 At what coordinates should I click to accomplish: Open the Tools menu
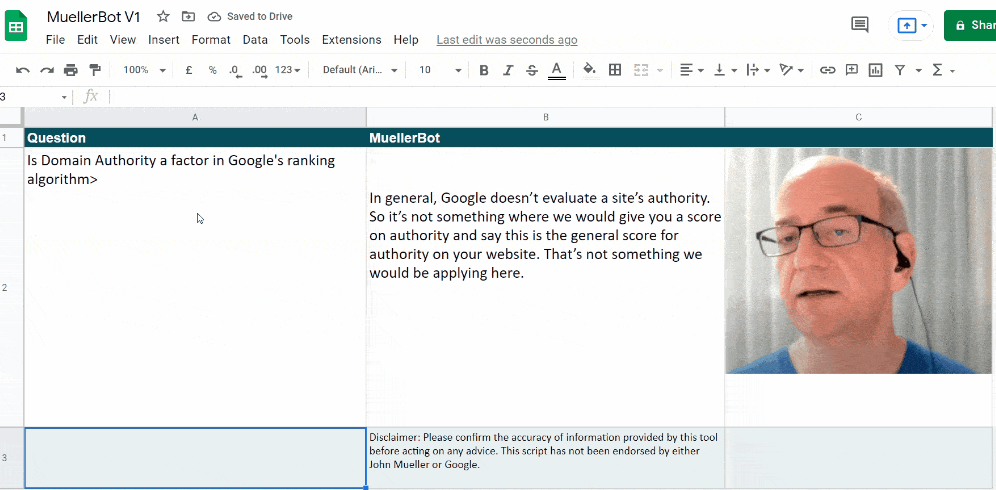click(x=295, y=39)
